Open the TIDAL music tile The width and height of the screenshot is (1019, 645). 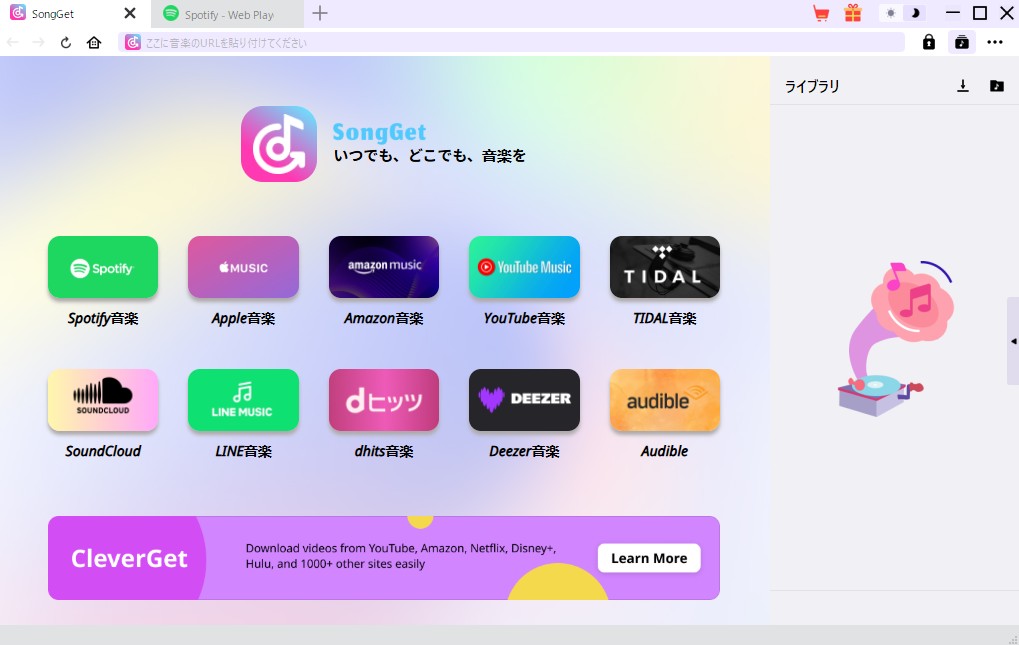tap(665, 267)
